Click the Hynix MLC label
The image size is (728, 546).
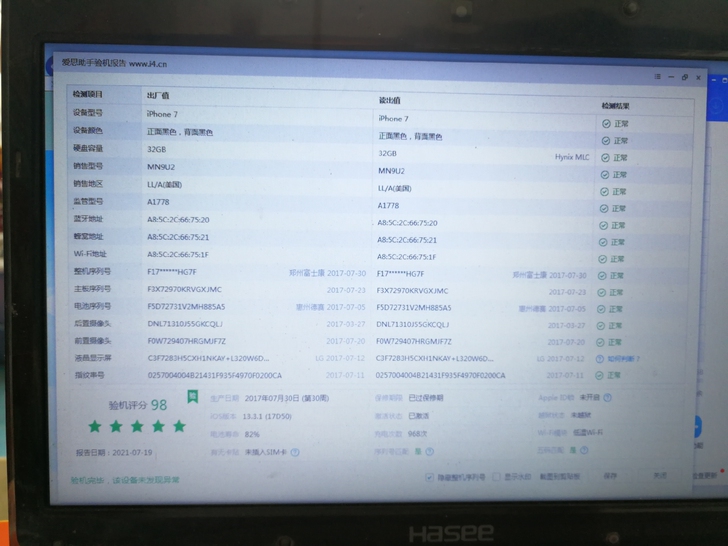coord(572,157)
